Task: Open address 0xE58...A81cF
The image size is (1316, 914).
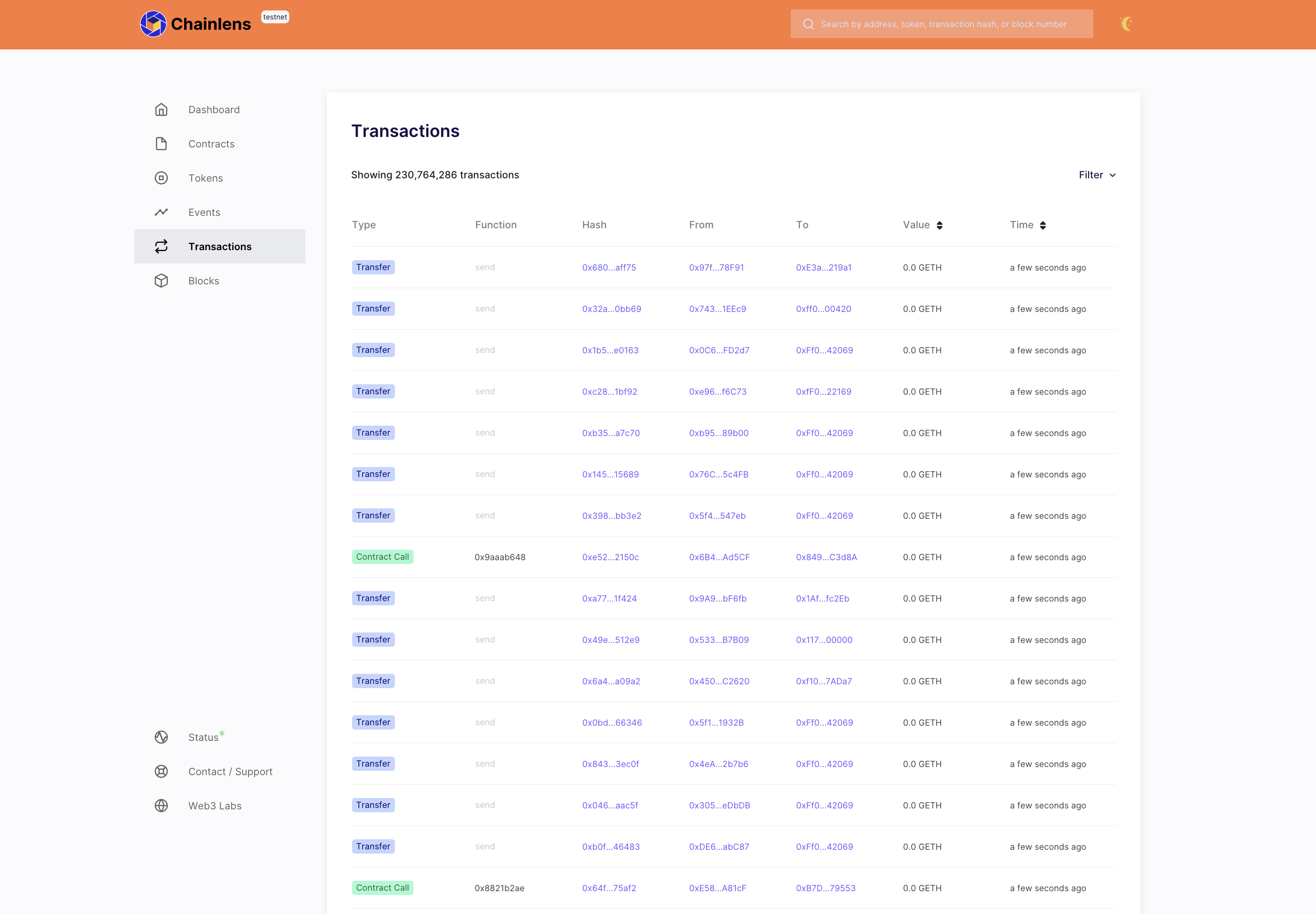Action: (718, 888)
